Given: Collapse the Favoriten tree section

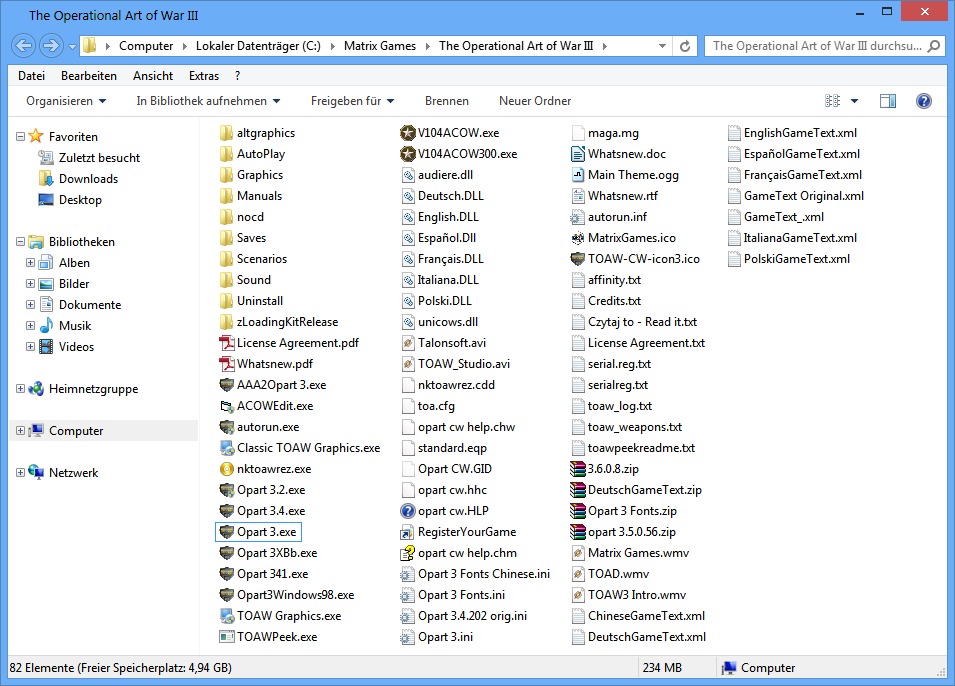Looking at the screenshot, I should 20,136.
